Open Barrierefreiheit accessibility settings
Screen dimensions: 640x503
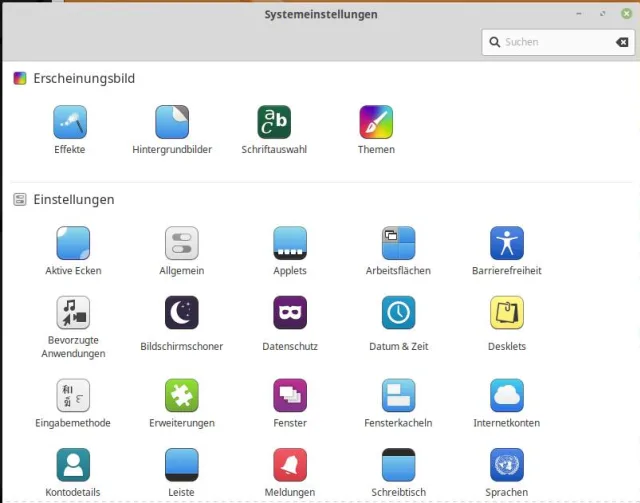(507, 243)
